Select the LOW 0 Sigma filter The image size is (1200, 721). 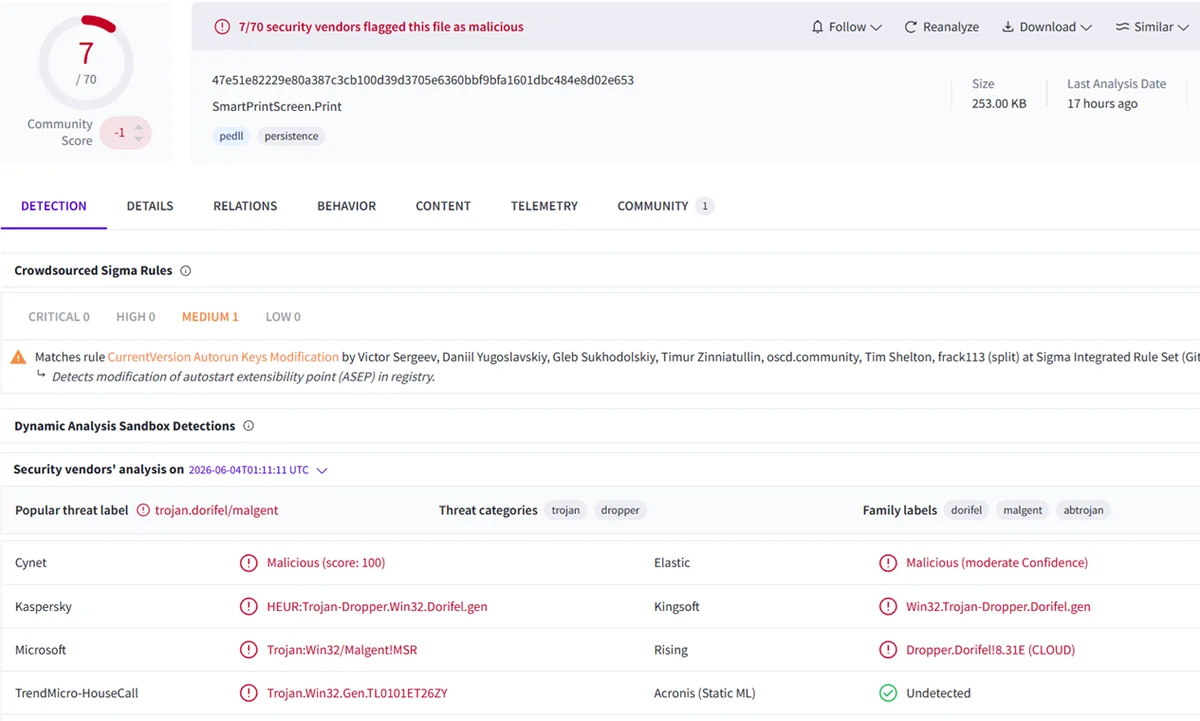(x=283, y=317)
